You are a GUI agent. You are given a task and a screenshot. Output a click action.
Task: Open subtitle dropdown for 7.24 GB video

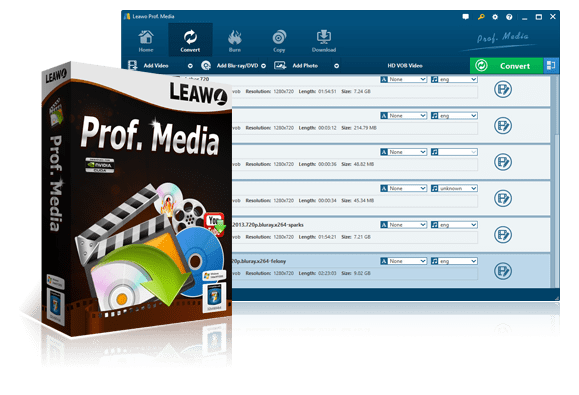[x=404, y=79]
